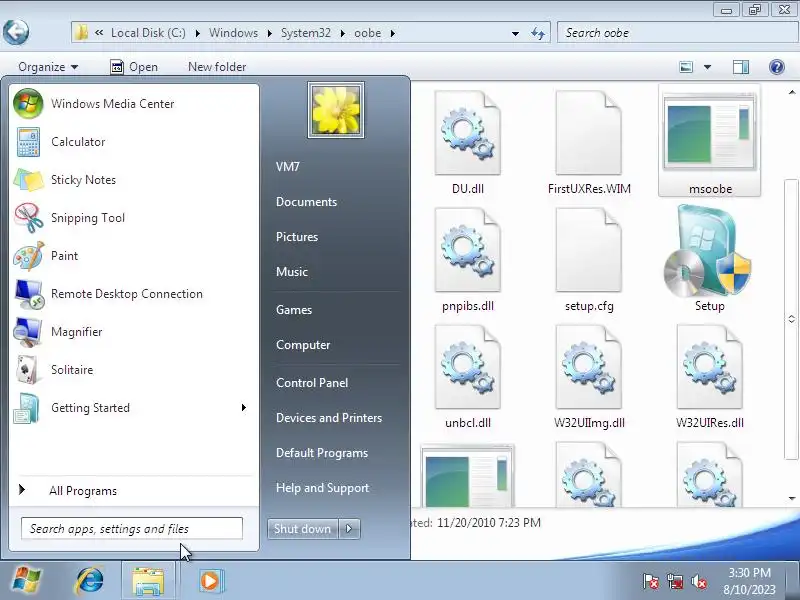Select the W32UIImg.dll file
Viewport: 800px width, 600px height.
tap(589, 376)
